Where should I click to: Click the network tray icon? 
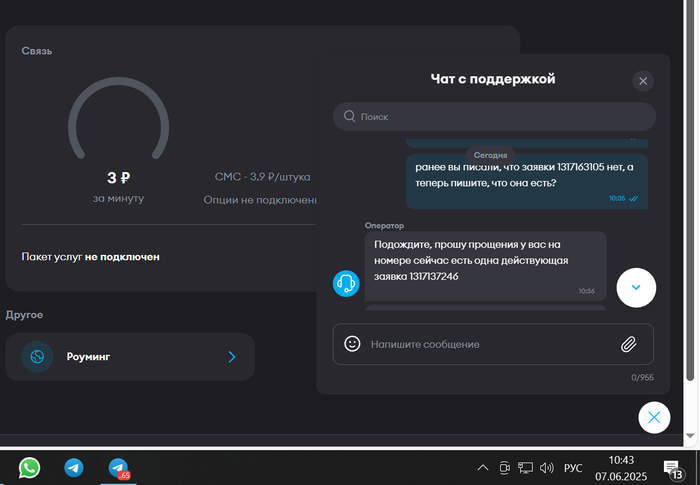(x=526, y=467)
